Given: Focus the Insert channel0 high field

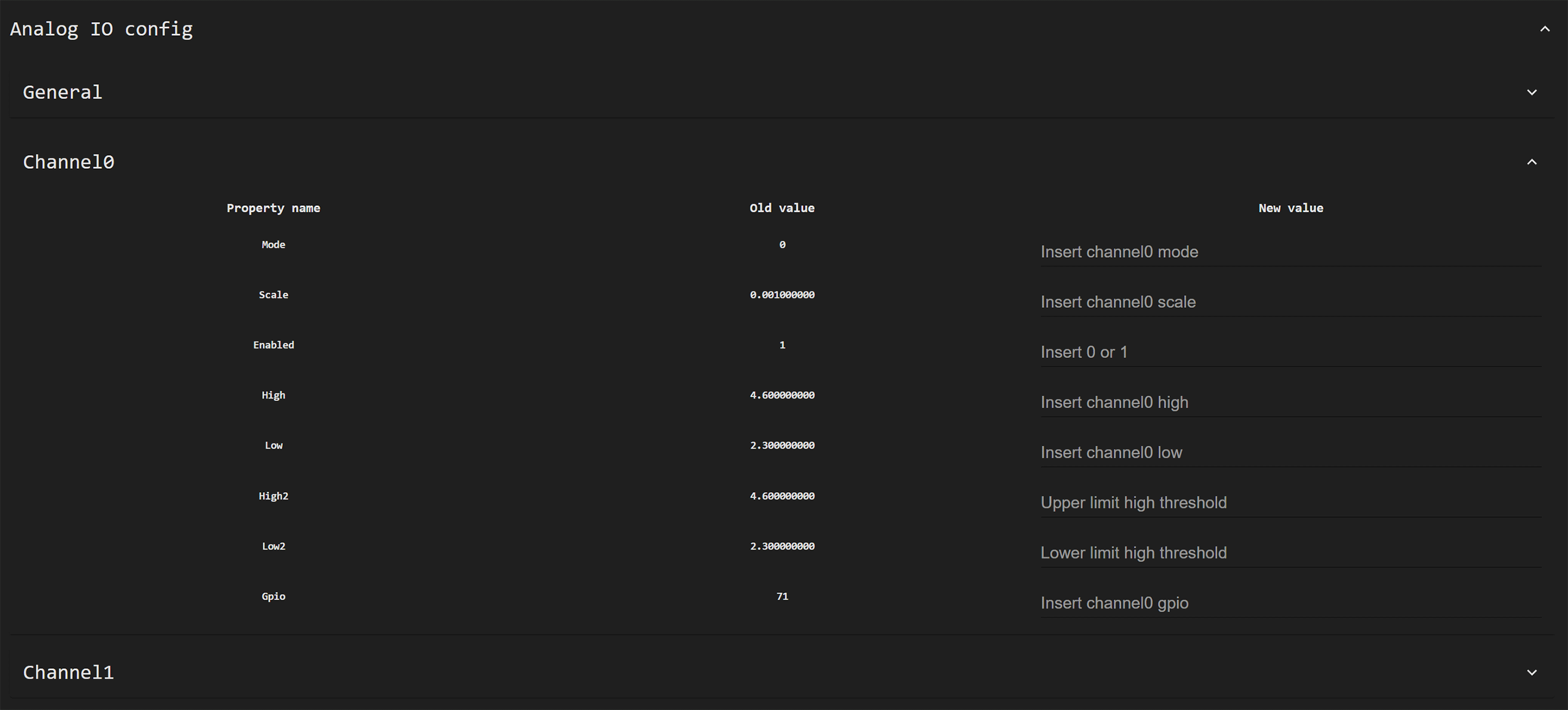Looking at the screenshot, I should tap(1290, 402).
